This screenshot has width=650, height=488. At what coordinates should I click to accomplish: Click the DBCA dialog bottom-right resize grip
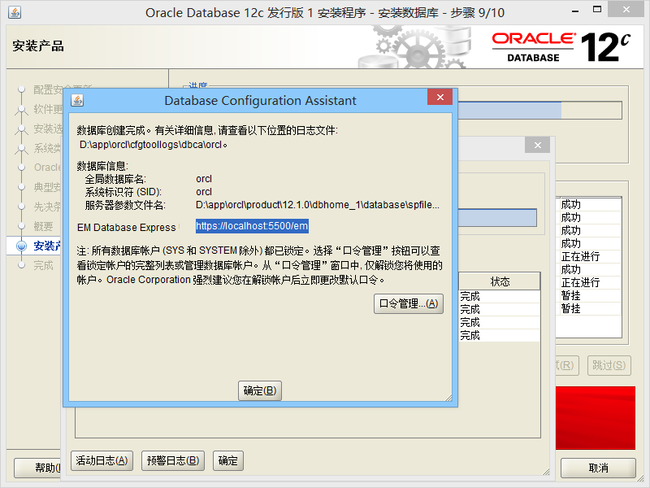[x=448, y=398]
